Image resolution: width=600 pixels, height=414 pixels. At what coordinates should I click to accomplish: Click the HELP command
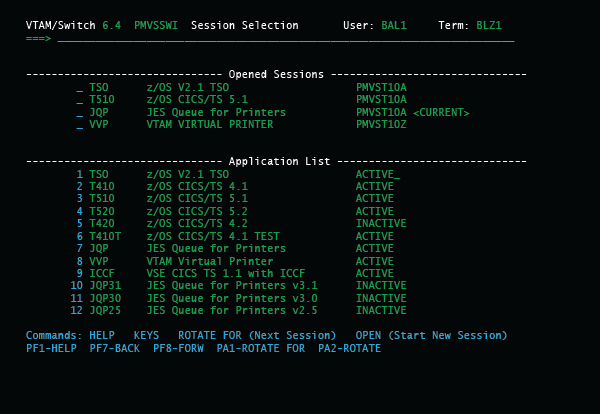102,336
